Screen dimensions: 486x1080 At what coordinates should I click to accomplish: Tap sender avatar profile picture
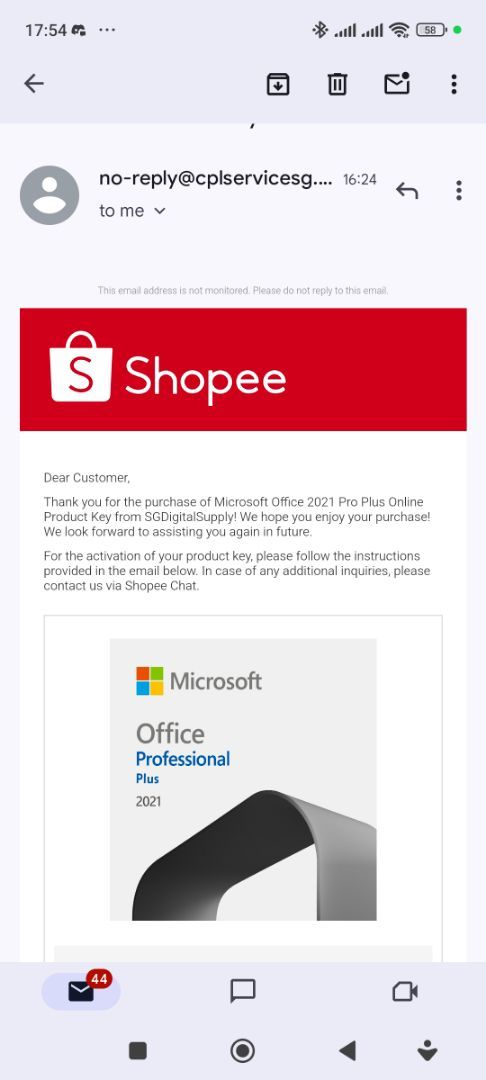tap(50, 195)
